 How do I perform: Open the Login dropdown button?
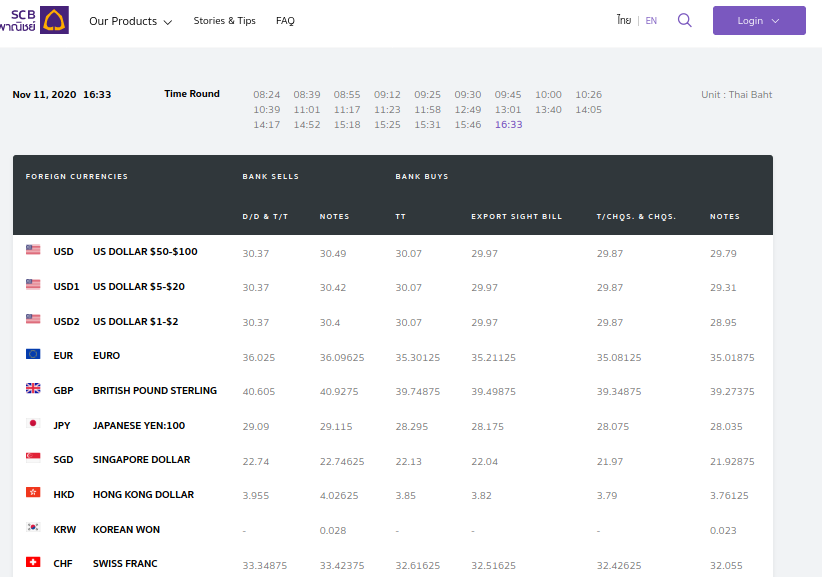(x=758, y=21)
